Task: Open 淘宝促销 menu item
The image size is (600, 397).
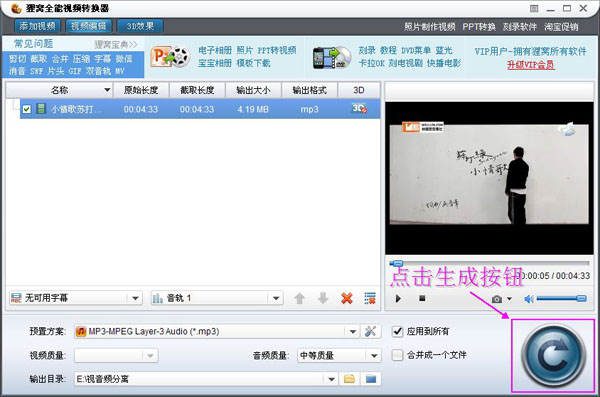Action: pos(561,27)
